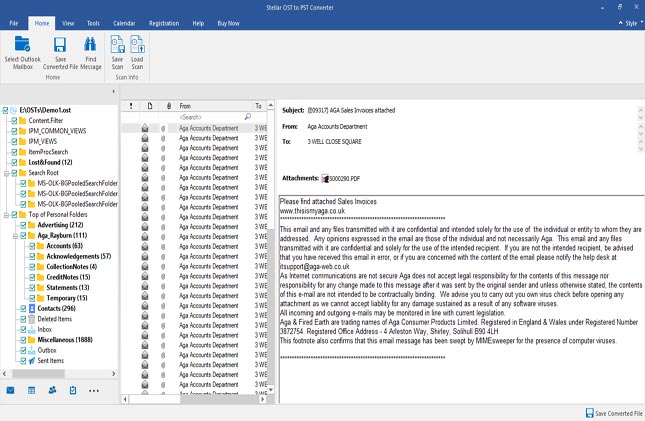Click the Demo1.ost file icon

click(x=14, y=110)
